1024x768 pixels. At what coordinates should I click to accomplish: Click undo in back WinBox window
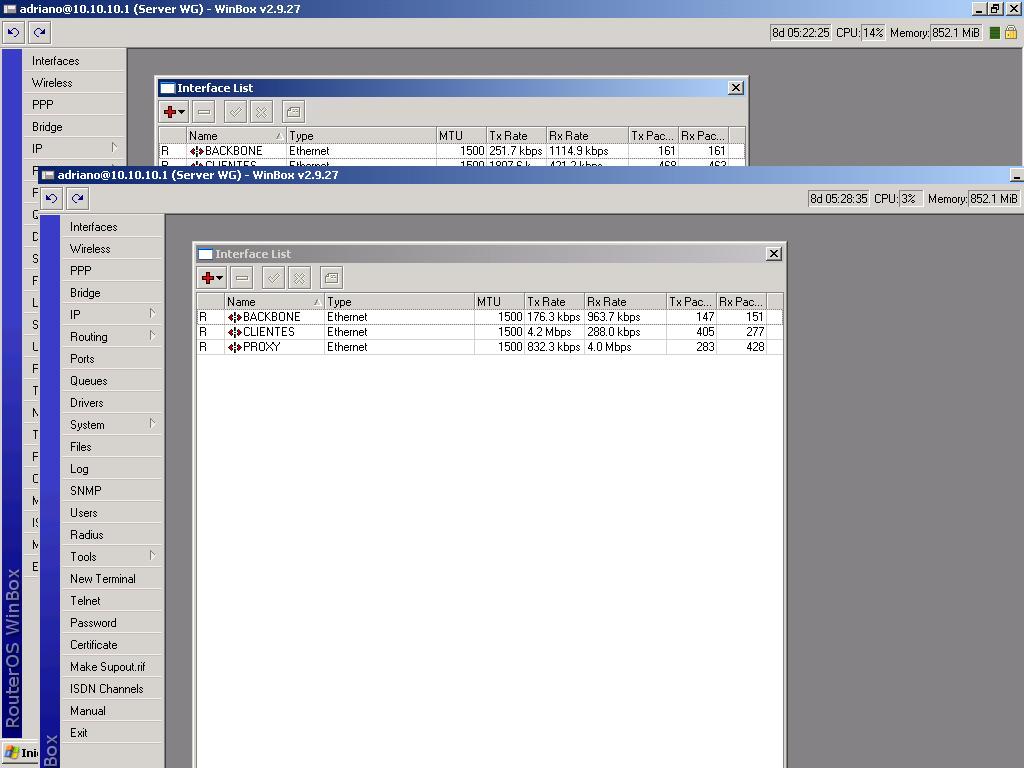[14, 33]
